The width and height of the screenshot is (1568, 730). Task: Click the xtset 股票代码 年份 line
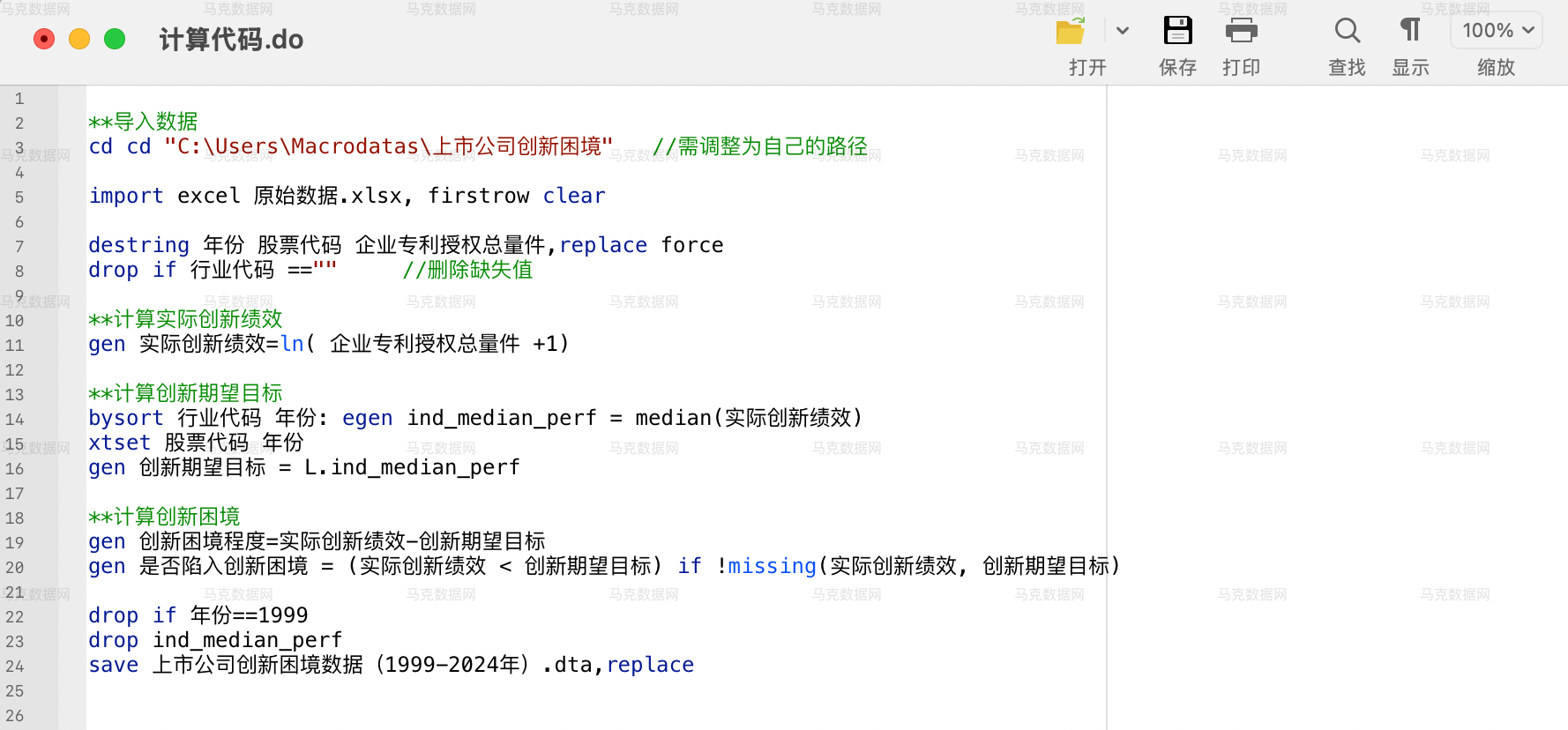196,443
